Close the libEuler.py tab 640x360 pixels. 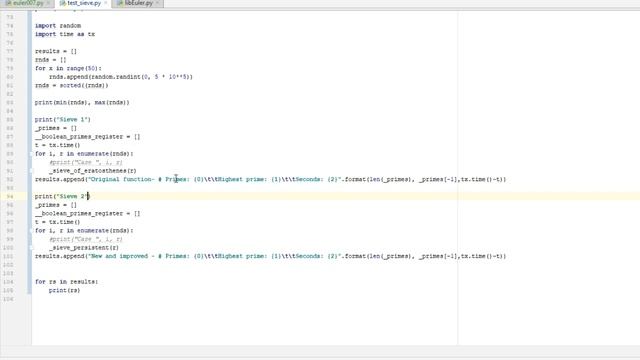pyautogui.click(x=158, y=3)
